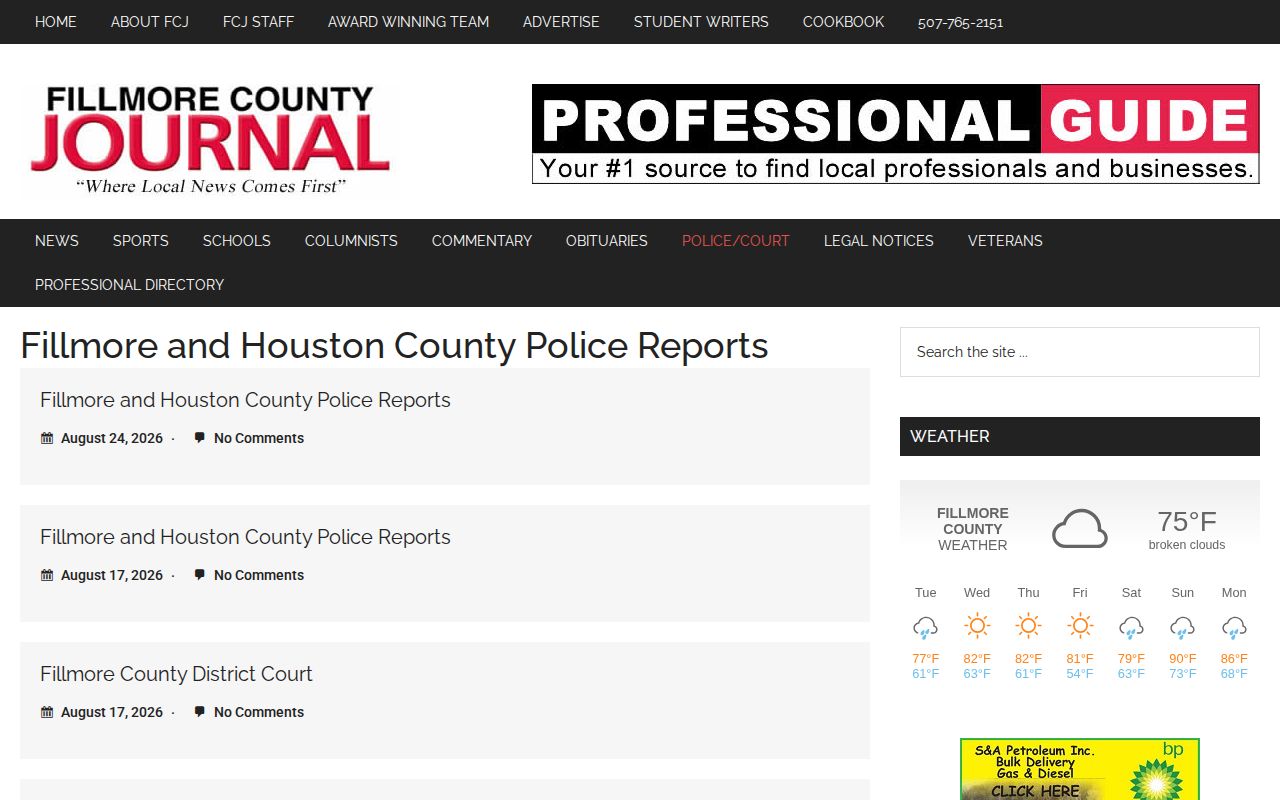Focus the Search the site field
Viewport: 1280px width, 800px height.
pos(1080,352)
